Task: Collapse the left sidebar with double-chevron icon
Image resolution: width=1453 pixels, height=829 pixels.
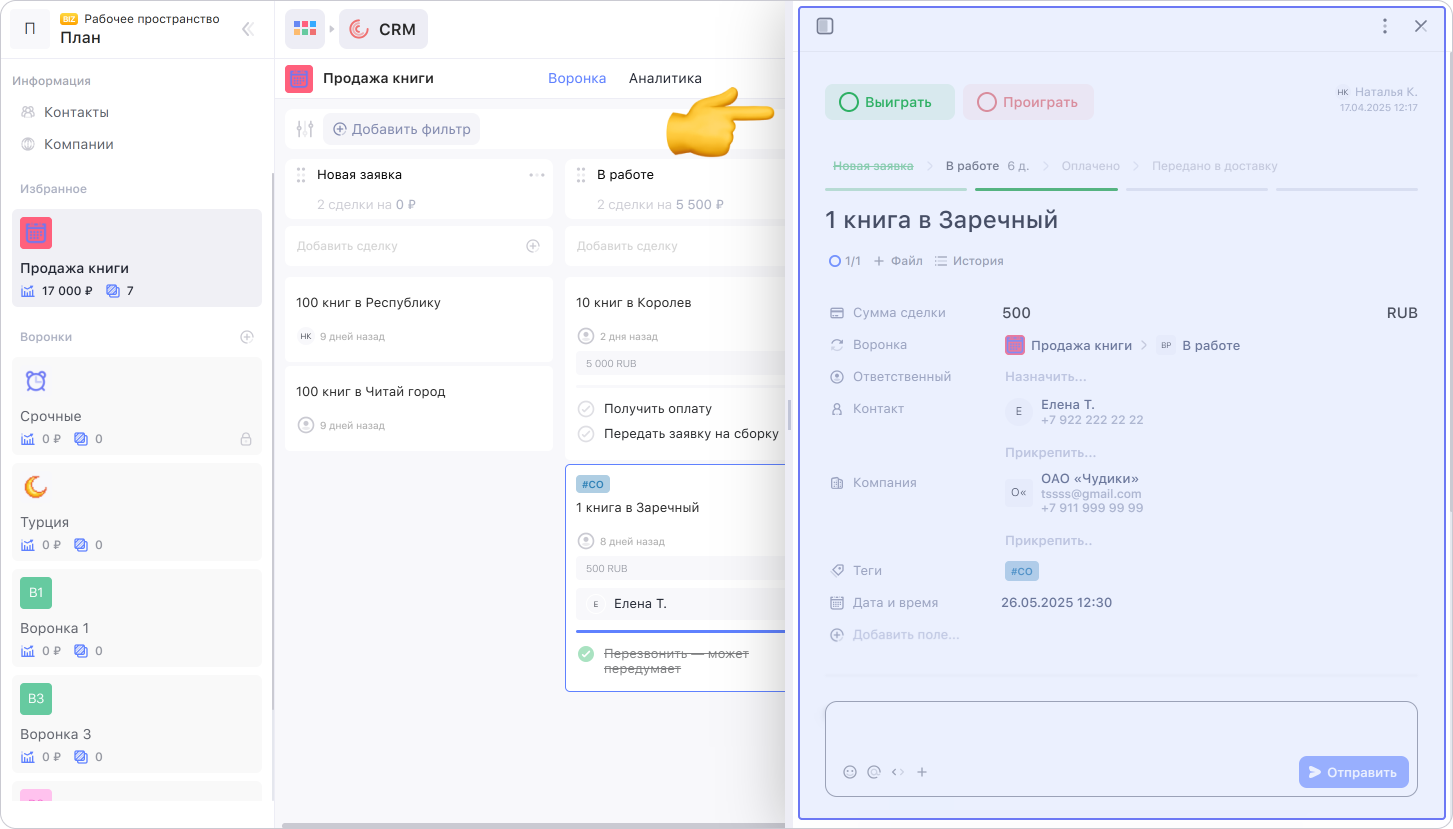Action: tap(248, 29)
